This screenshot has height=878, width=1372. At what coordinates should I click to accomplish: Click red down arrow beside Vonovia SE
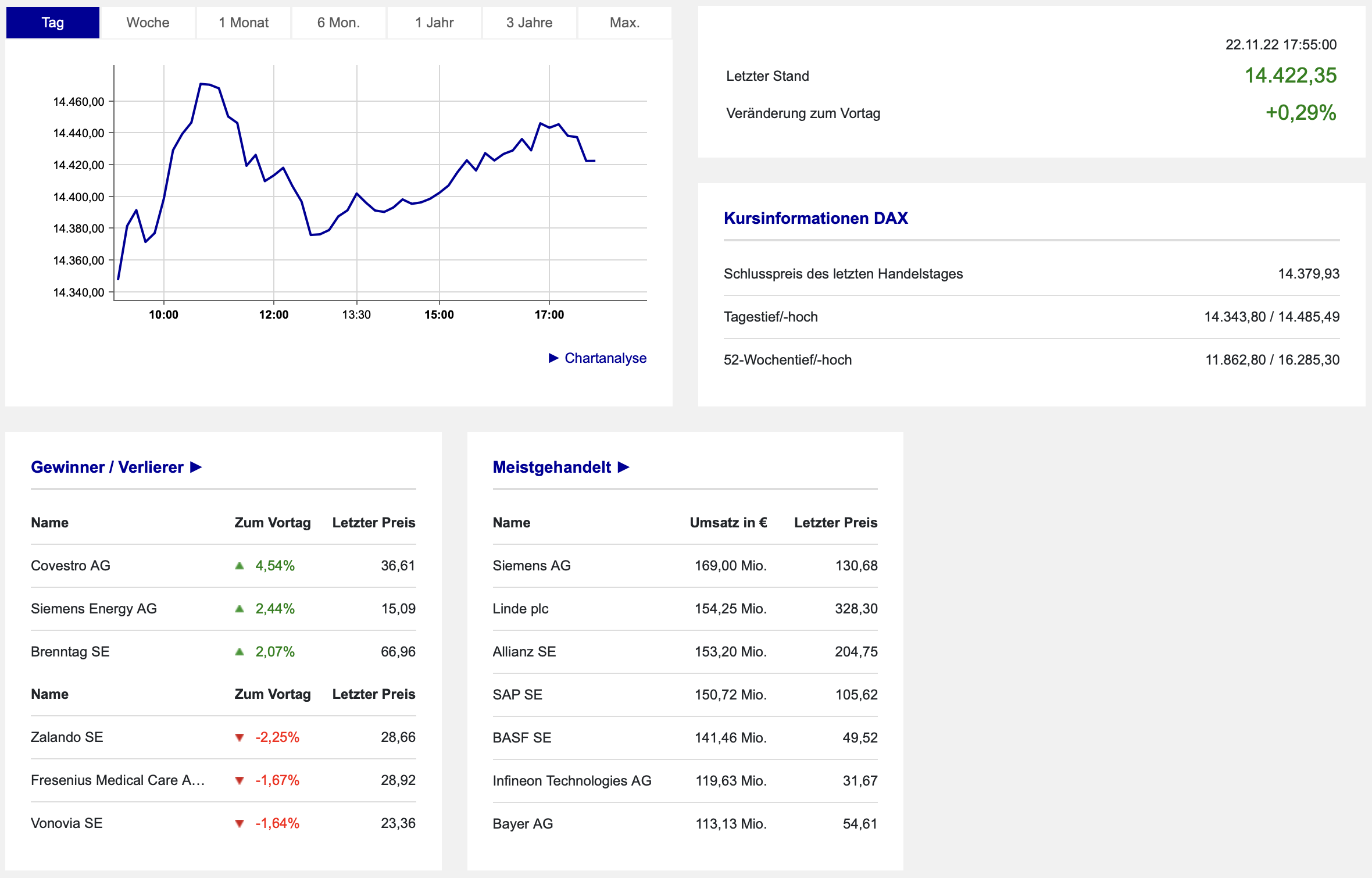(x=239, y=824)
